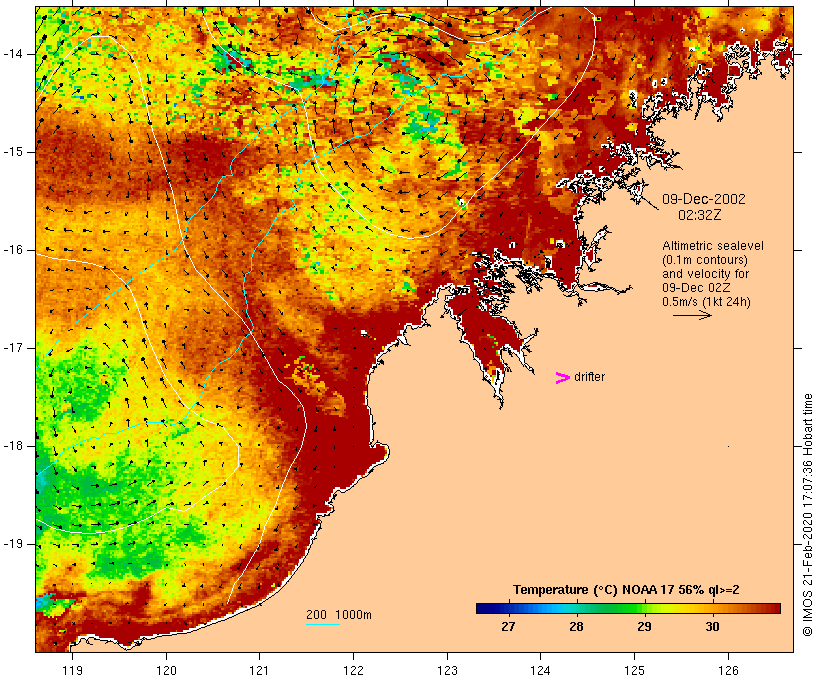Click the '09-Dec 02Z' velocity date line
Image resolution: width=820 pixels, height=680 pixels.
tap(696, 288)
